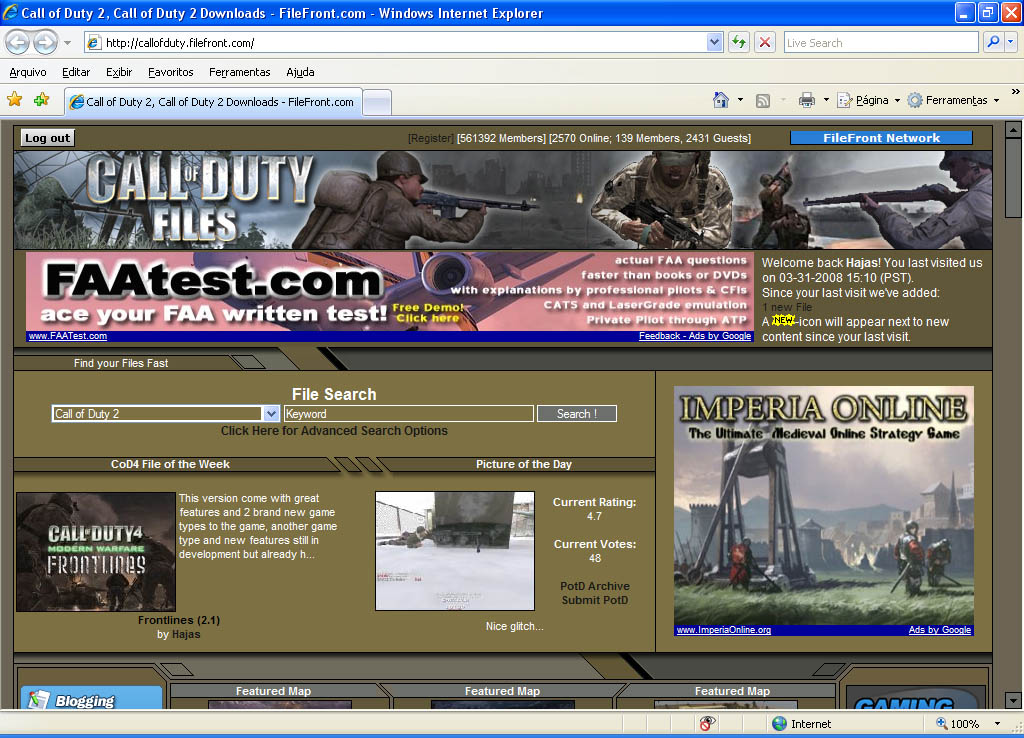Open the Página toolbar menu
1024x738 pixels.
pyautogui.click(x=869, y=100)
